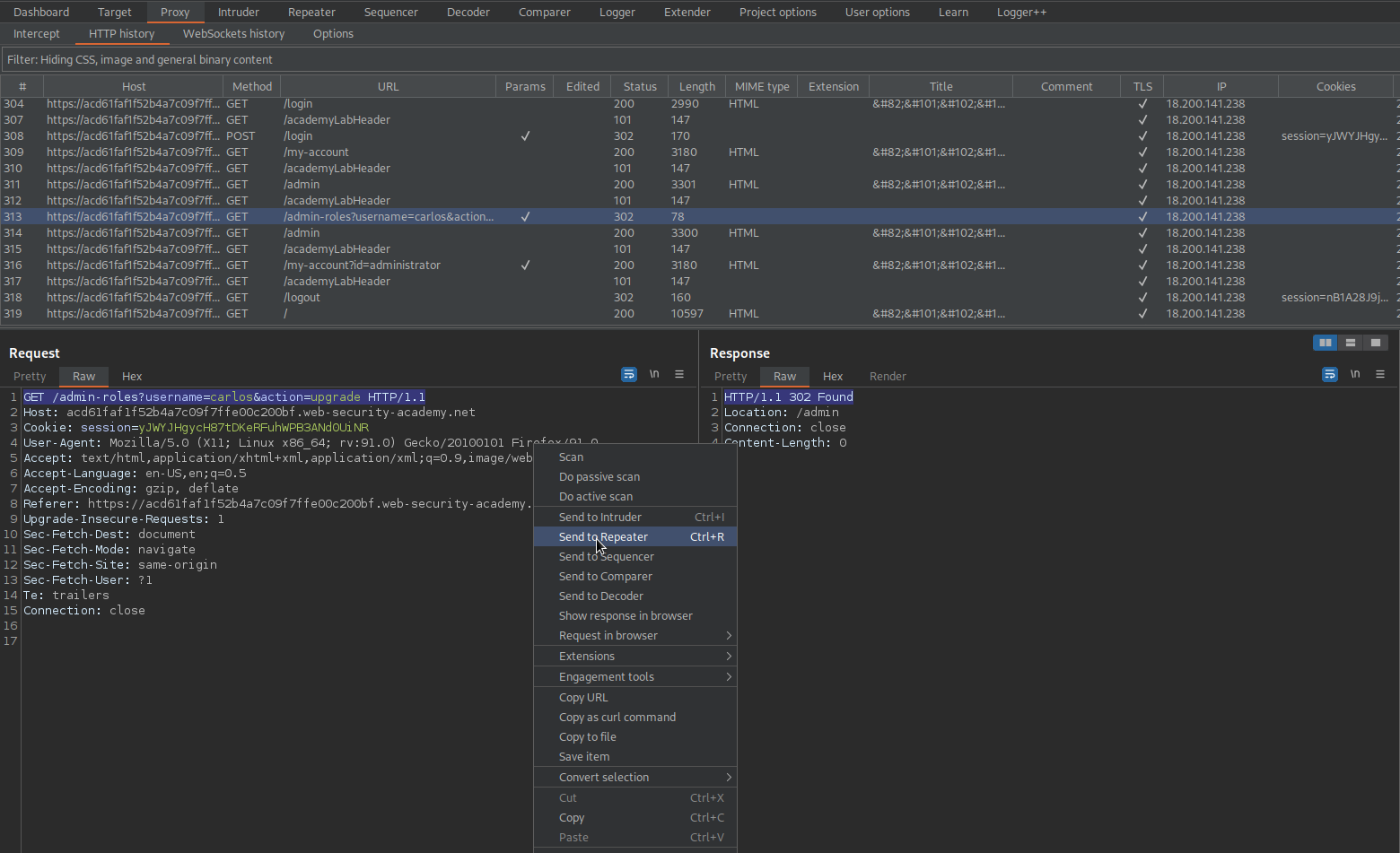This screenshot has height=853, width=1400.
Task: Toggle word wrap icon in Request panel
Action: pyautogui.click(x=629, y=374)
